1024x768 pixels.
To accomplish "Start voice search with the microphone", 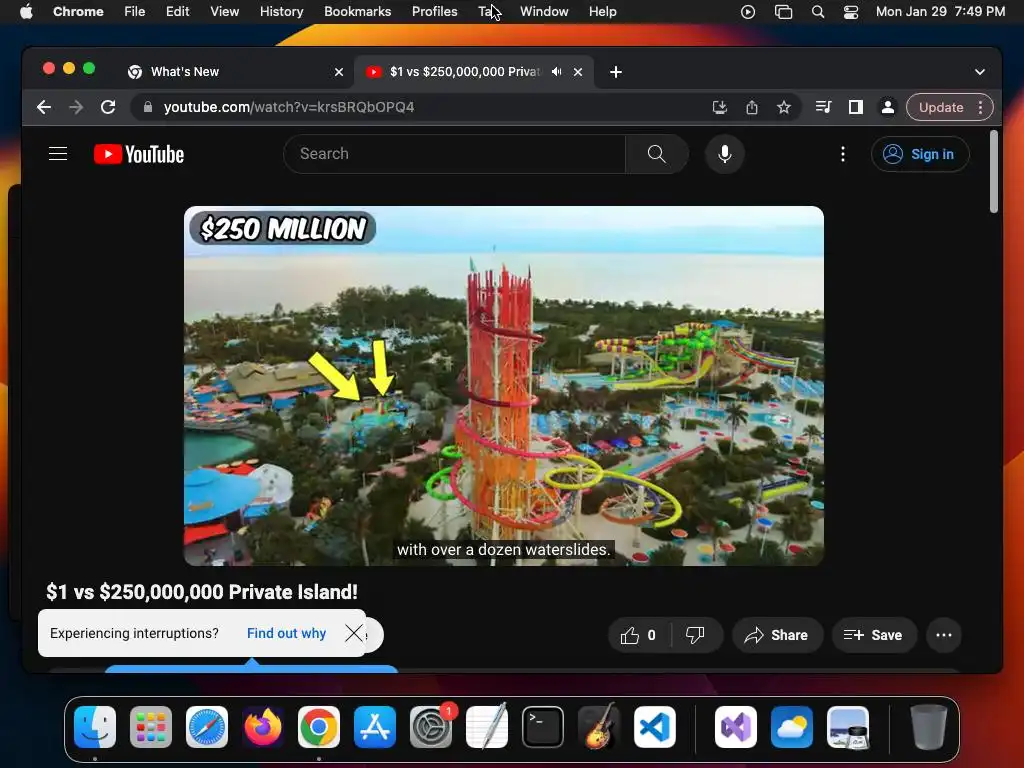I will [724, 154].
